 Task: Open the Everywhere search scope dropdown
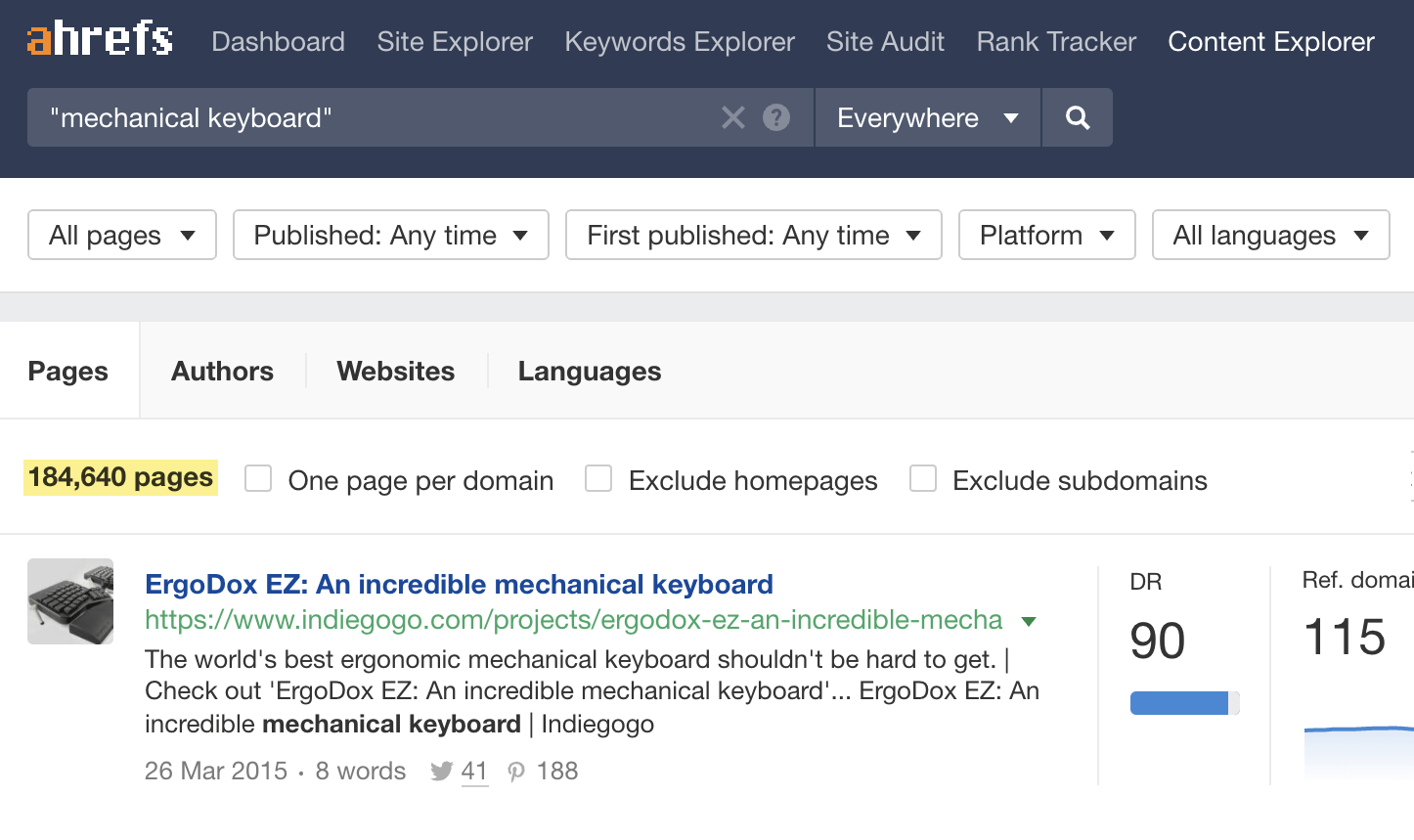(926, 118)
